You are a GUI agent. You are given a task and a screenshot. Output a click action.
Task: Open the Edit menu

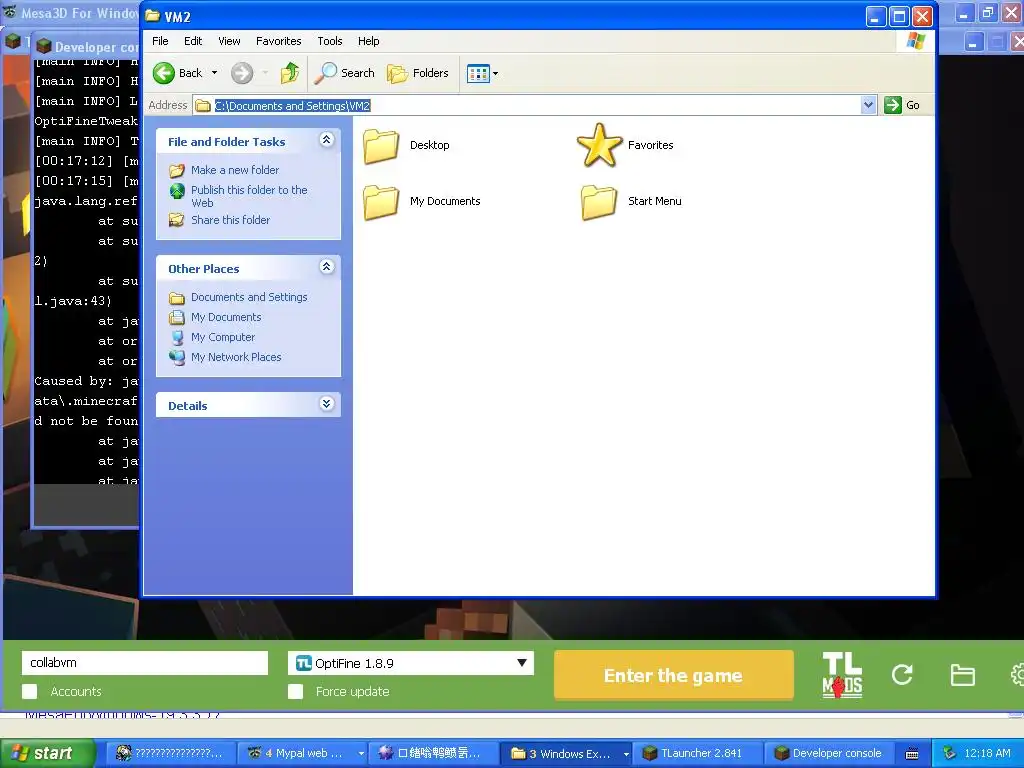tap(193, 41)
